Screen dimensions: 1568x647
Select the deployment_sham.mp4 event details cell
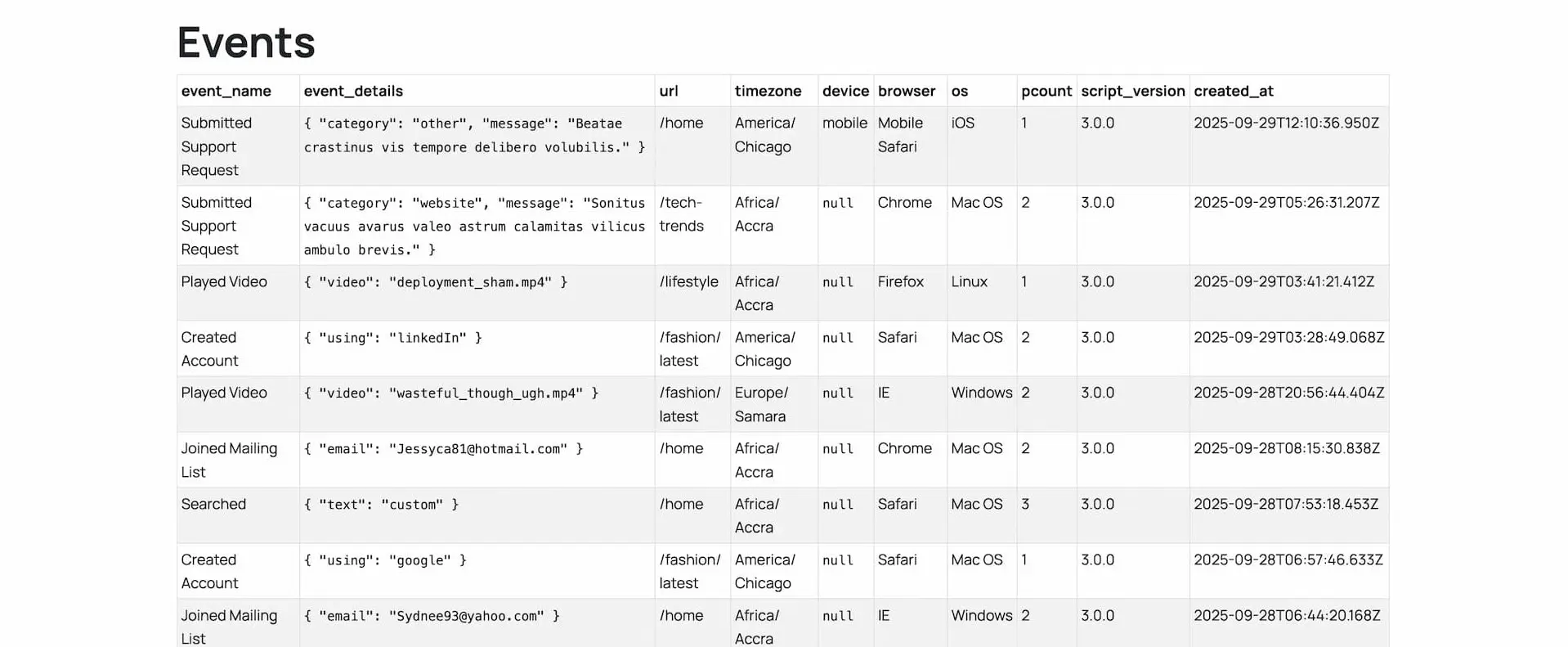tap(435, 282)
